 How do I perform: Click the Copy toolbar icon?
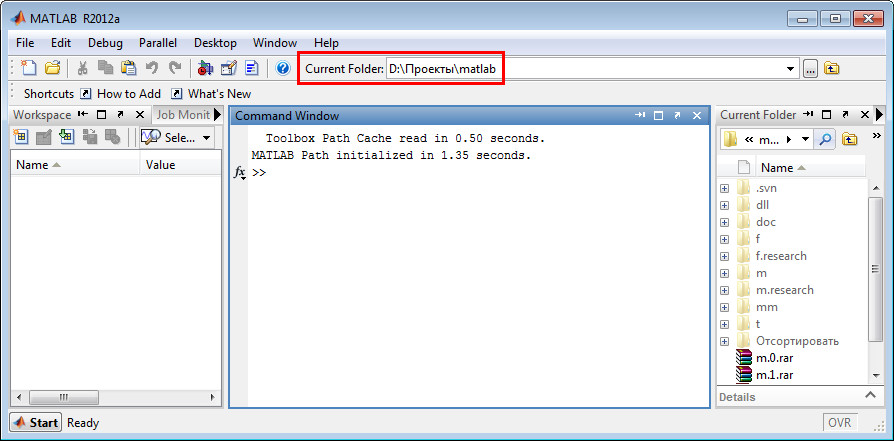[105, 68]
